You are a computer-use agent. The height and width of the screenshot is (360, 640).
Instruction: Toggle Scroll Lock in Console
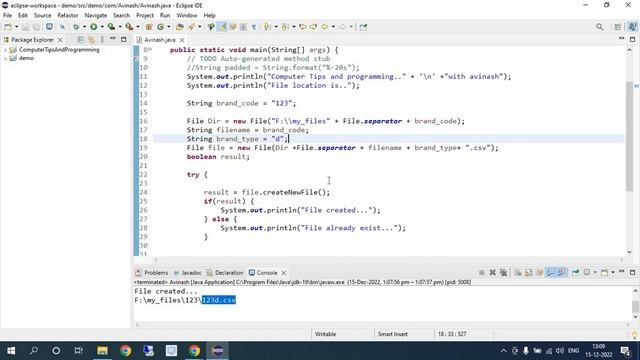point(529,273)
